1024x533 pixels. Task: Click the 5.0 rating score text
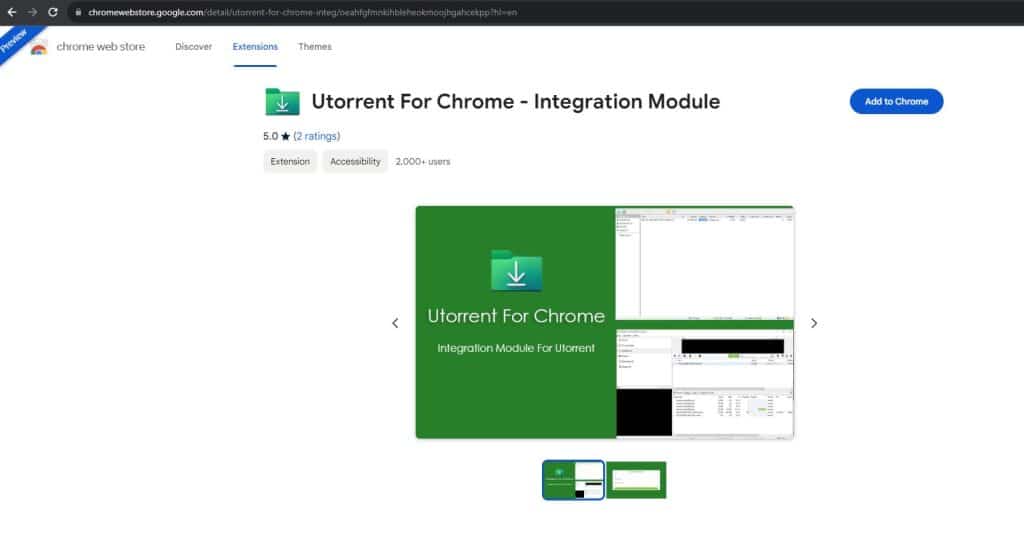click(x=270, y=136)
